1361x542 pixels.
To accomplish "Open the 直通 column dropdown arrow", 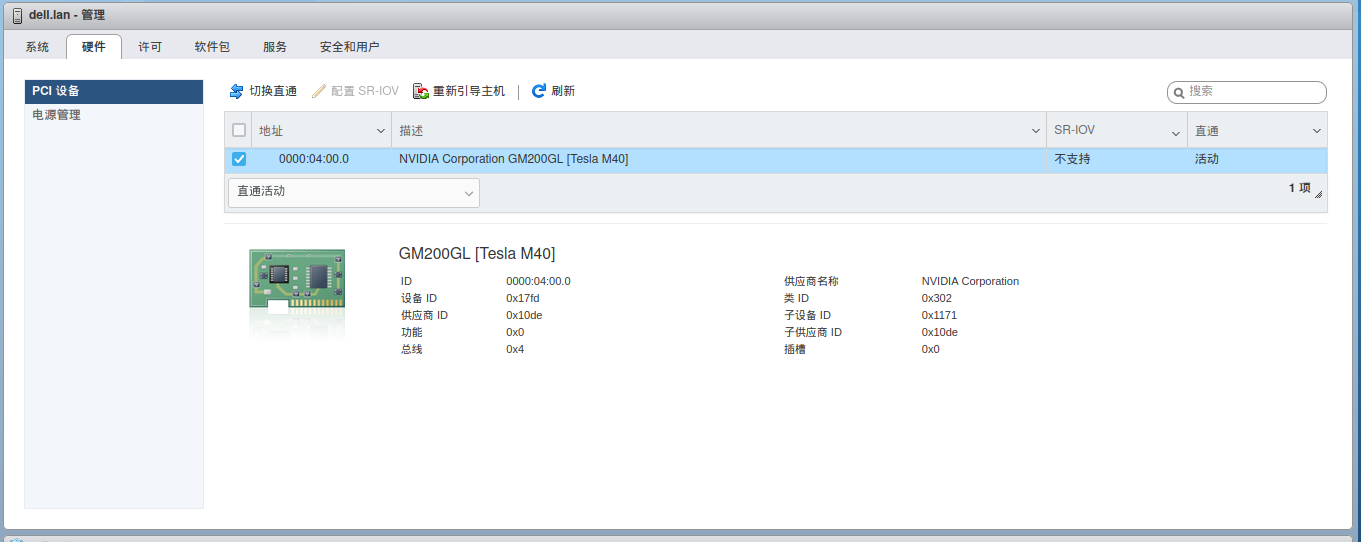I will pyautogui.click(x=1316, y=131).
